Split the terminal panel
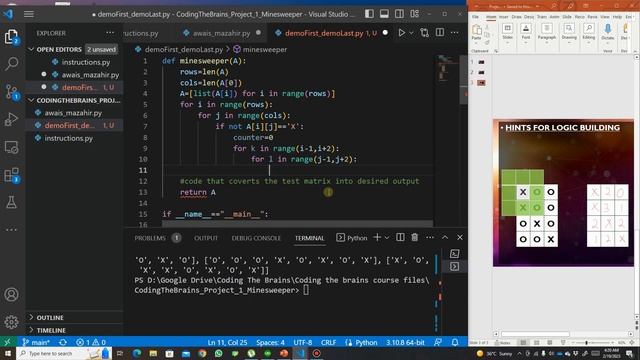Viewport: 640px width, 360px height. click(x=400, y=238)
